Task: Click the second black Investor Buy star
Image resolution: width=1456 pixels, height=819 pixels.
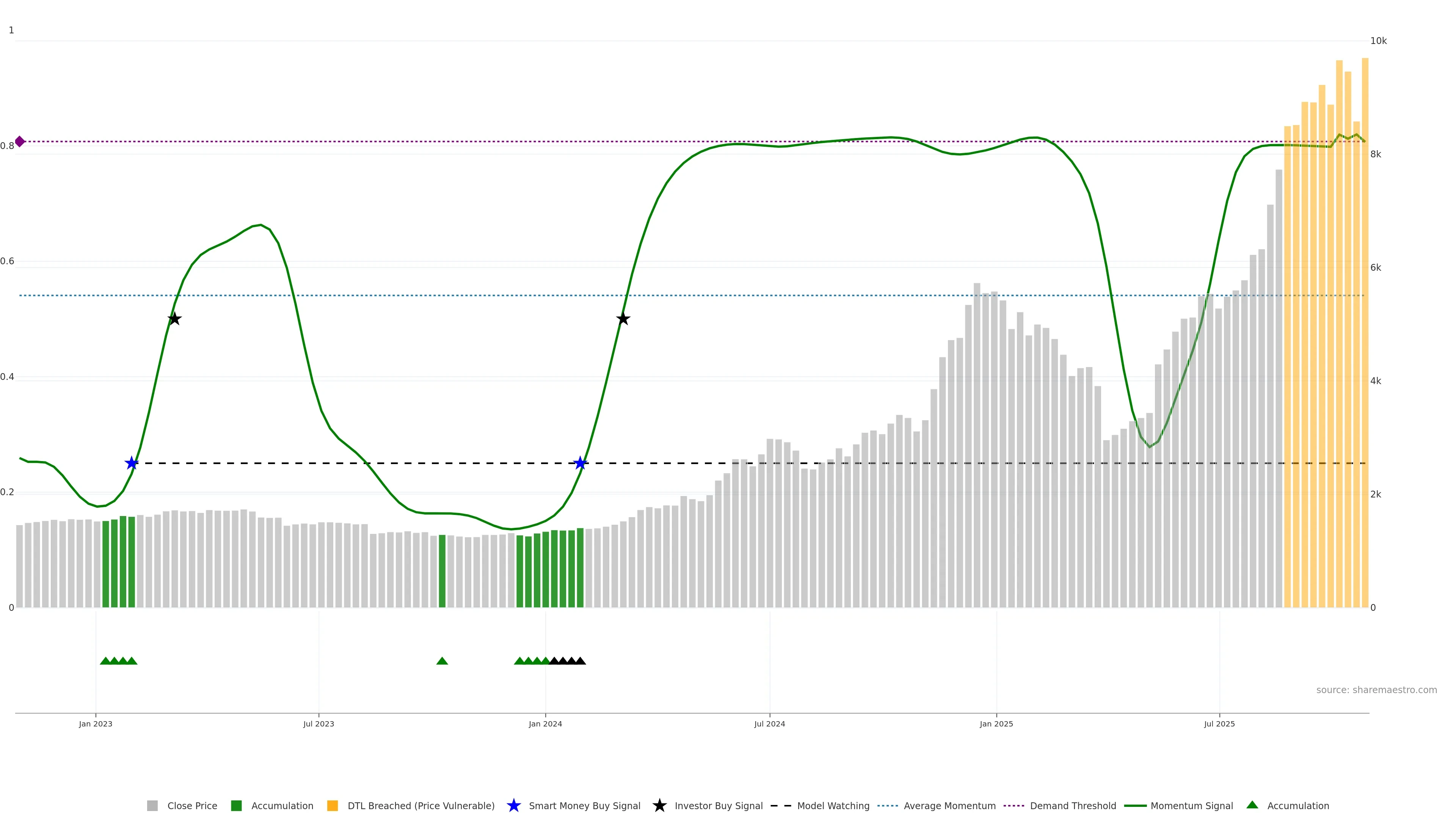Action: 623,319
